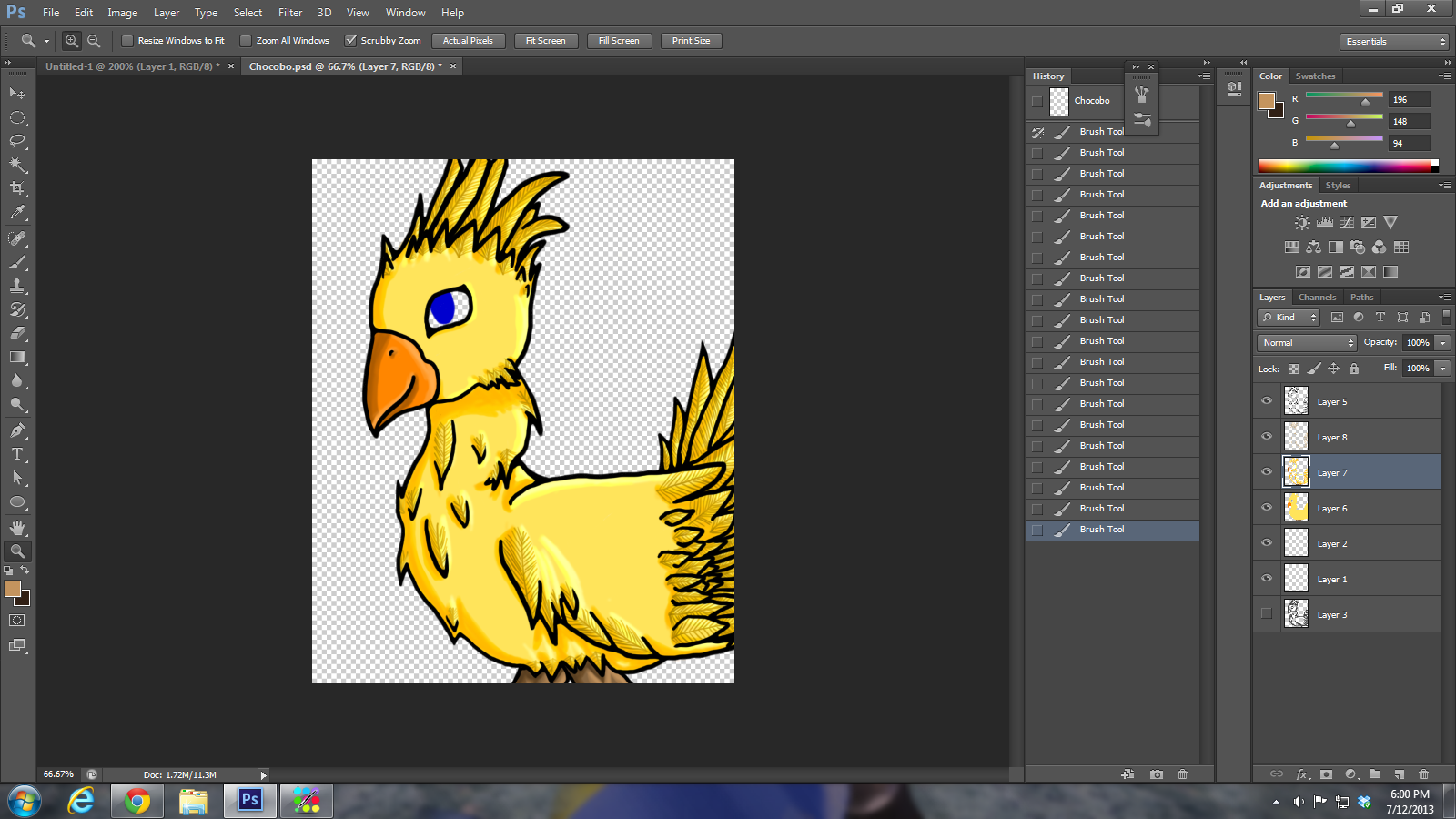Viewport: 1456px width, 819px height.
Task: Select the Horizontal Type tool
Action: tap(17, 454)
